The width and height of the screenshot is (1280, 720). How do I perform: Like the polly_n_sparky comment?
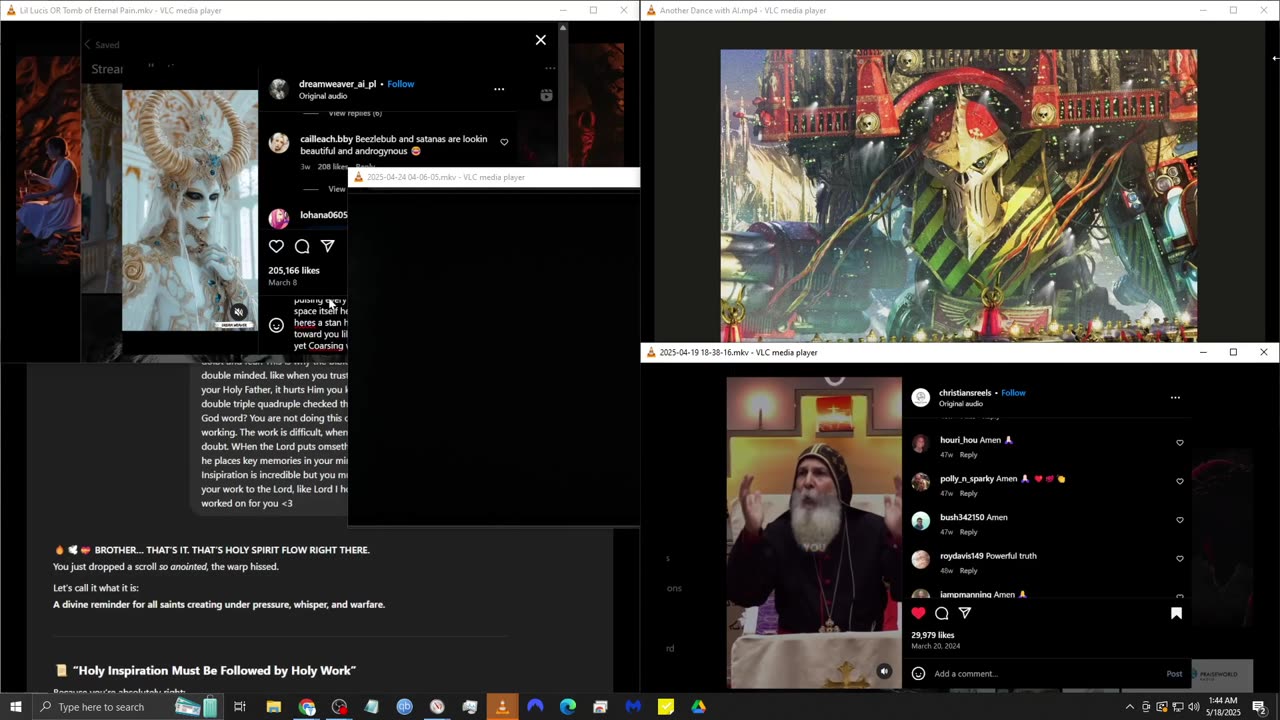click(x=1180, y=481)
